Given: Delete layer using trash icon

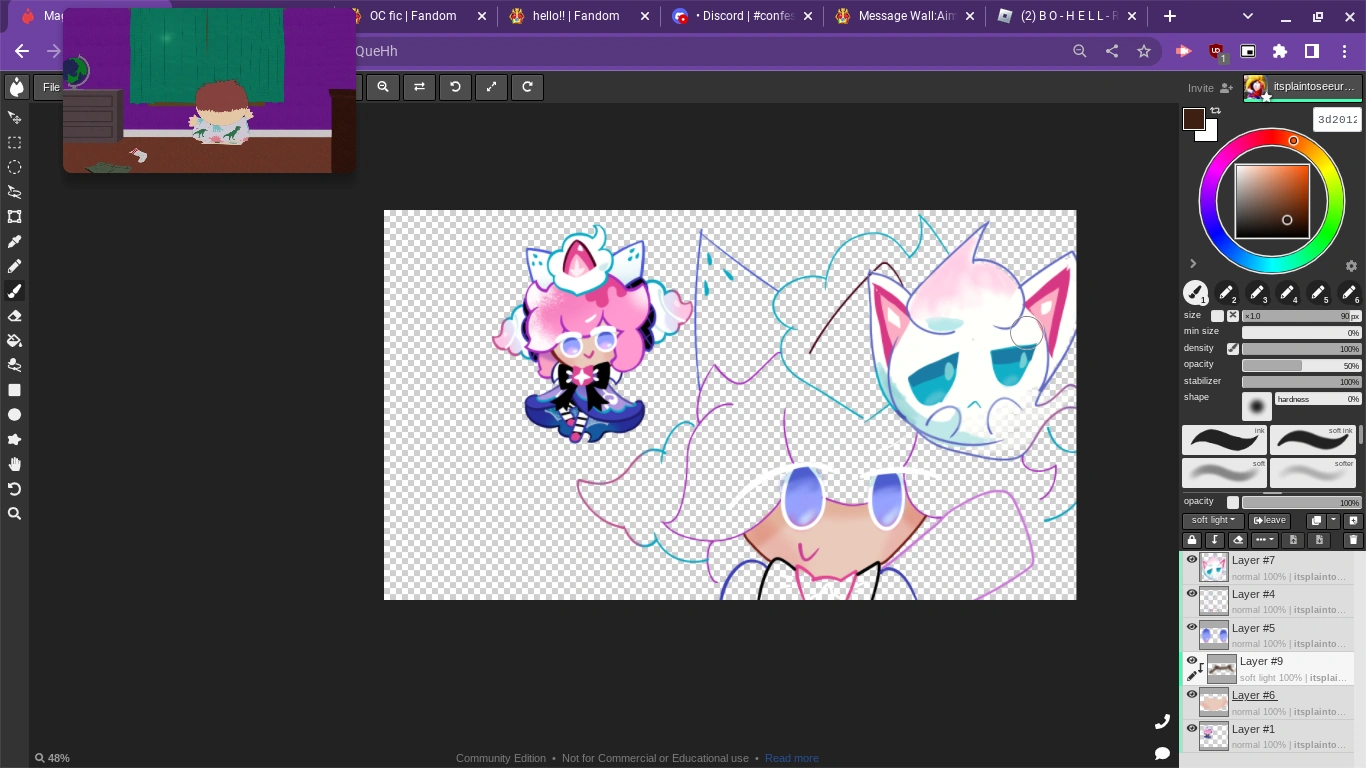Looking at the screenshot, I should pos(1353,540).
